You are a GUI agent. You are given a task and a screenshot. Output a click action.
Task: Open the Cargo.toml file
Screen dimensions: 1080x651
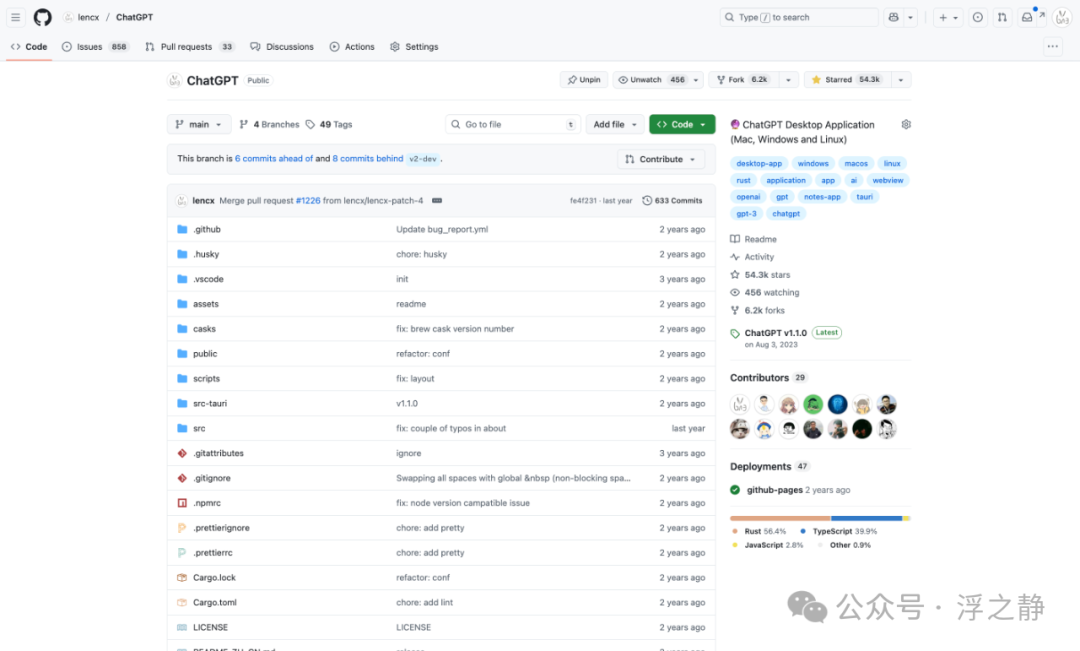[215, 603]
